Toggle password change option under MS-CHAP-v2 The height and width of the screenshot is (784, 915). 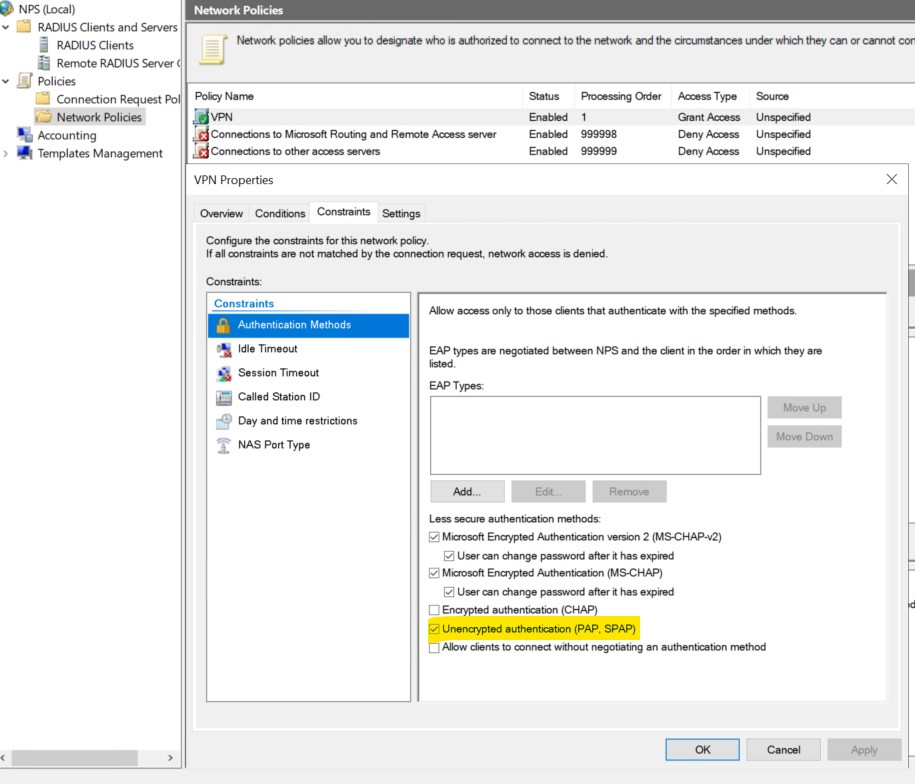click(449, 556)
